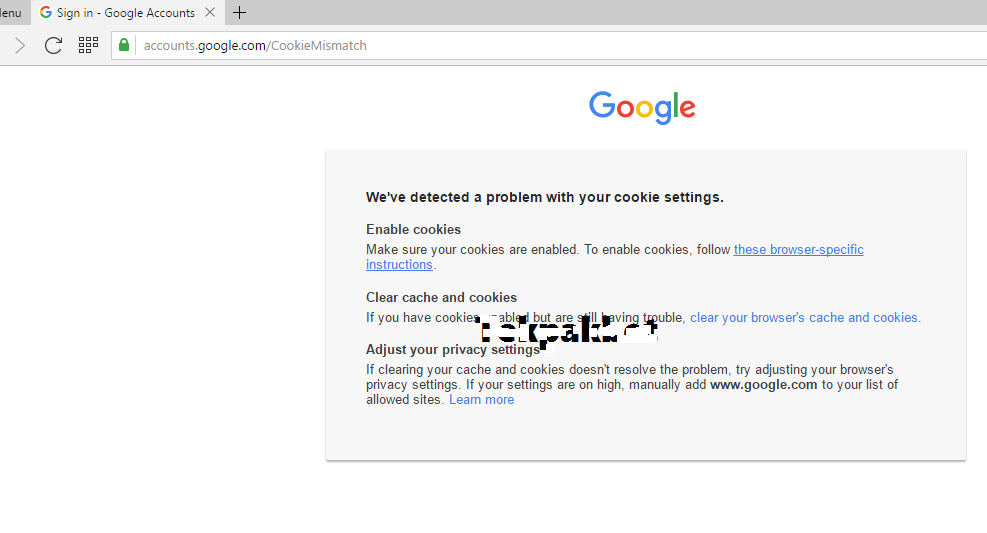
Task: Click the Forward navigation arrow
Action: (x=20, y=45)
